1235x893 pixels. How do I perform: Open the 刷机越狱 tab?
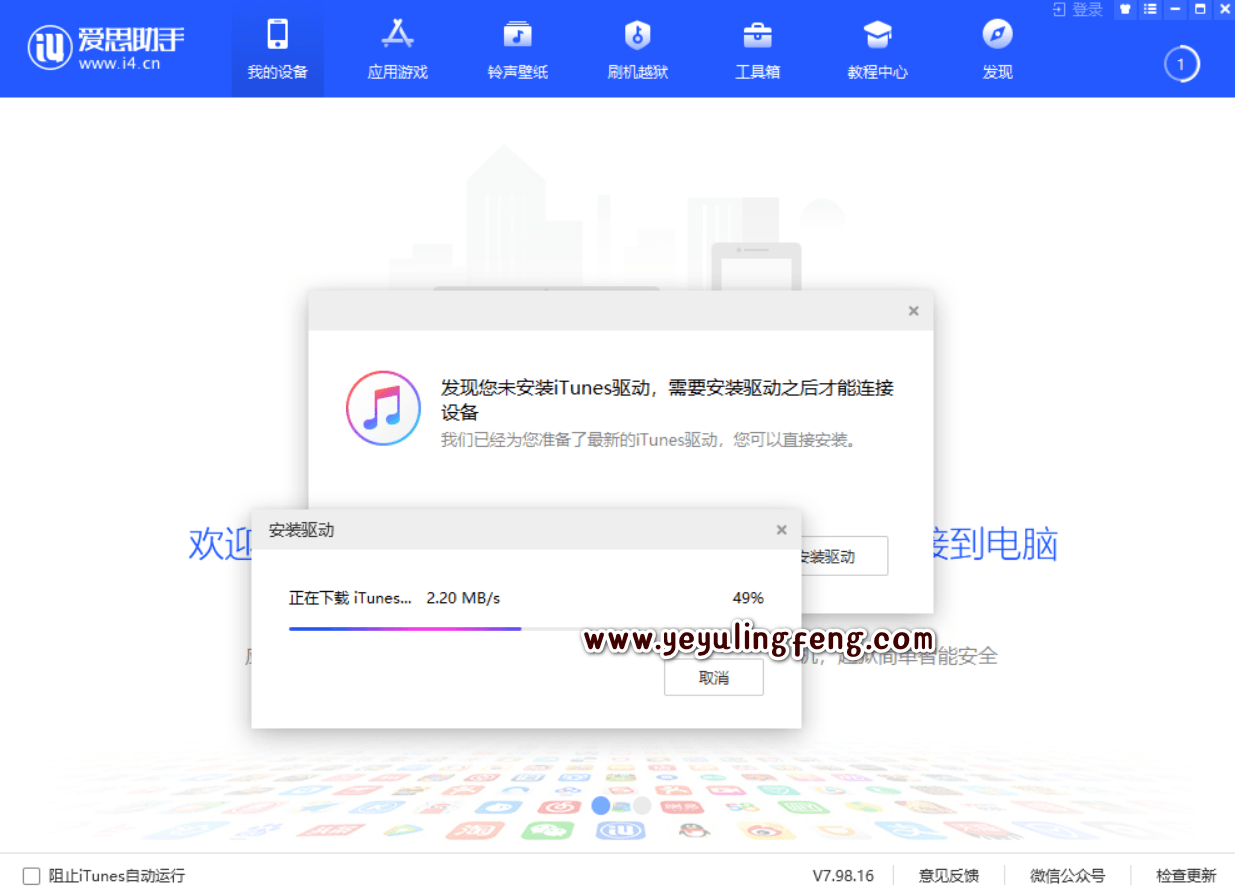tap(638, 49)
